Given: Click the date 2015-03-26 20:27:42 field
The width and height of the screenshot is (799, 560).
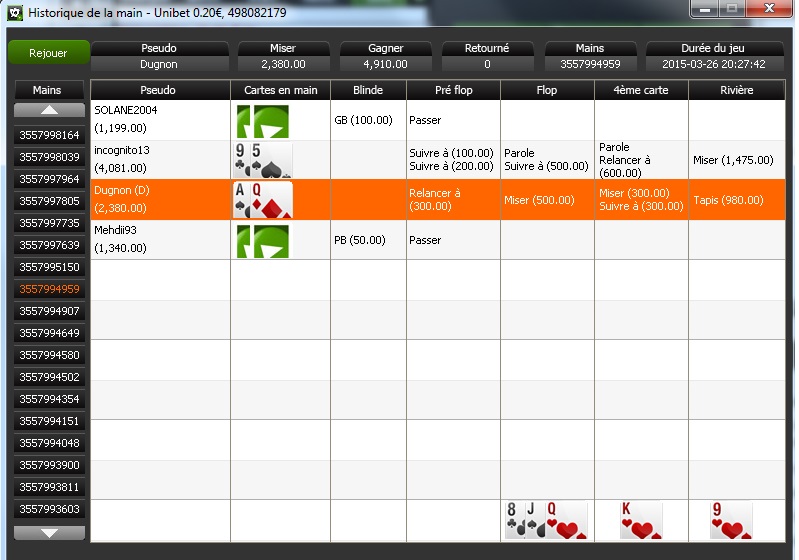Looking at the screenshot, I should 714,64.
